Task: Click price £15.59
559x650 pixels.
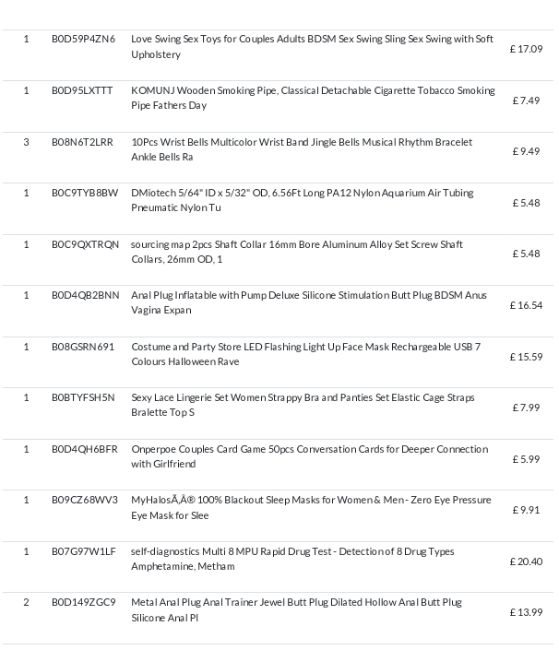Action: click(x=526, y=357)
